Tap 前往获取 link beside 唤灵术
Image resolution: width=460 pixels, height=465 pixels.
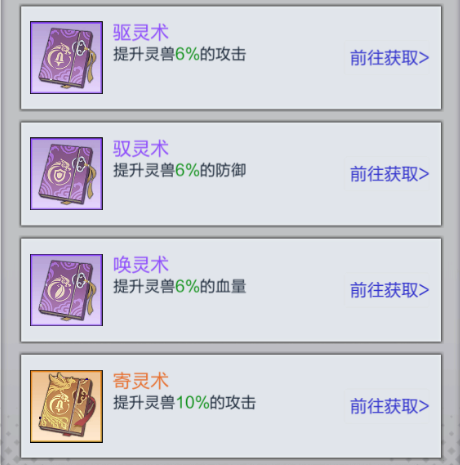(x=389, y=290)
